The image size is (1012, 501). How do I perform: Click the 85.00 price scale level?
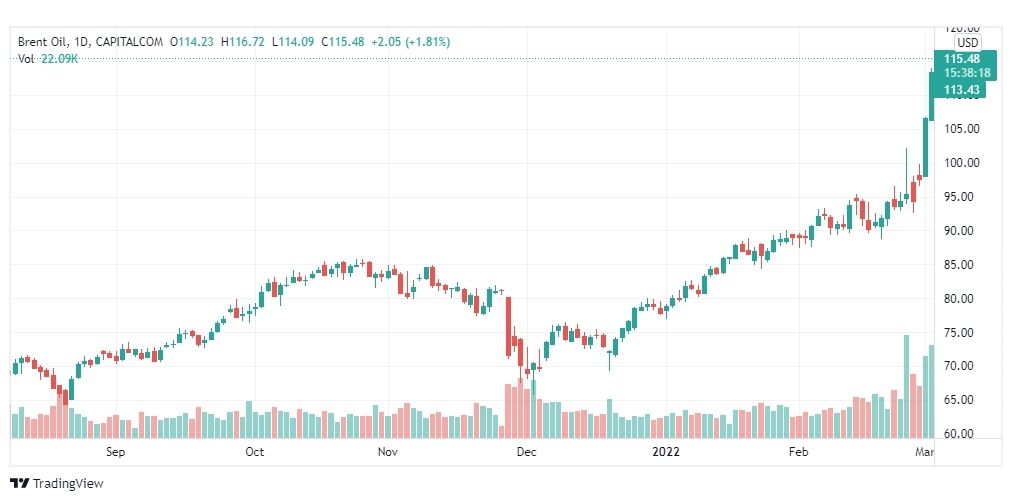(962, 265)
